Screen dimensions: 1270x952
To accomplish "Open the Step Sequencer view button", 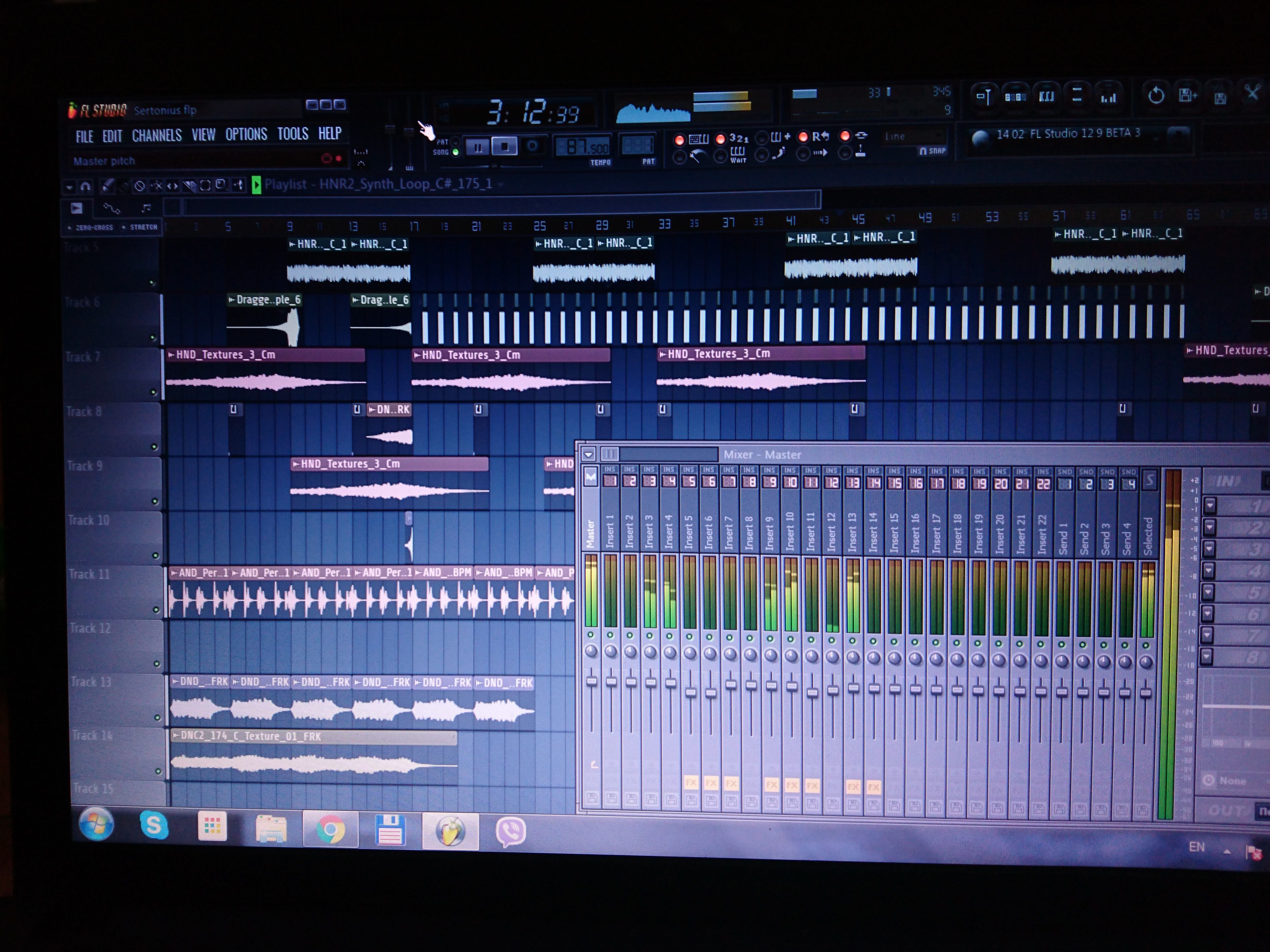I will tap(1015, 96).
